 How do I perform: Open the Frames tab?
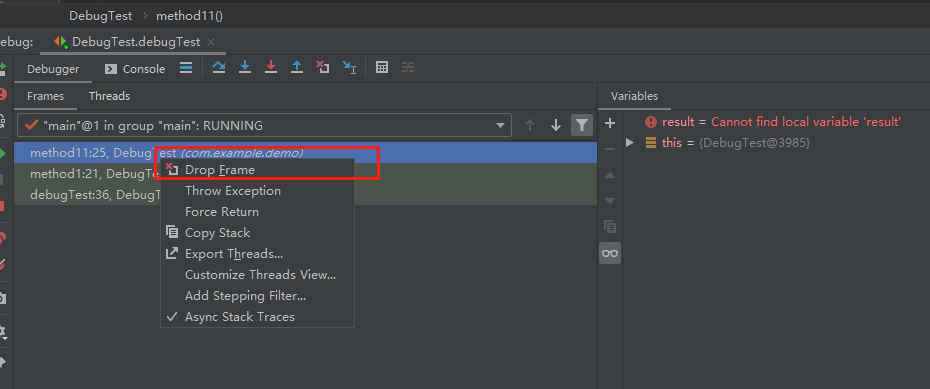tap(46, 96)
